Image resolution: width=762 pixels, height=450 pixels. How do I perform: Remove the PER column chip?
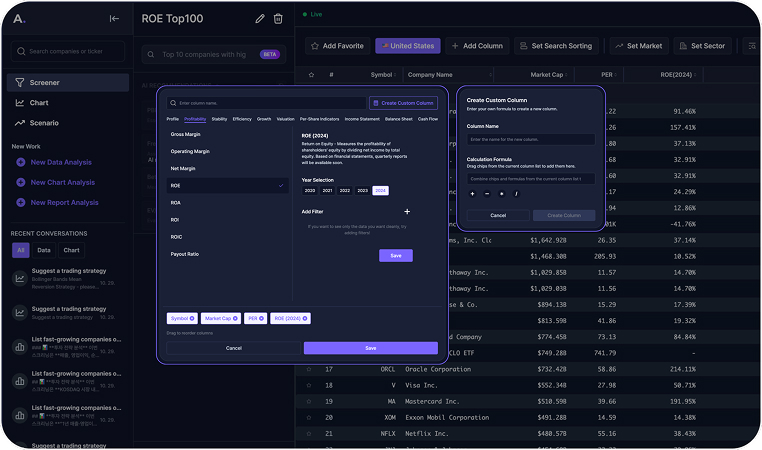261,318
